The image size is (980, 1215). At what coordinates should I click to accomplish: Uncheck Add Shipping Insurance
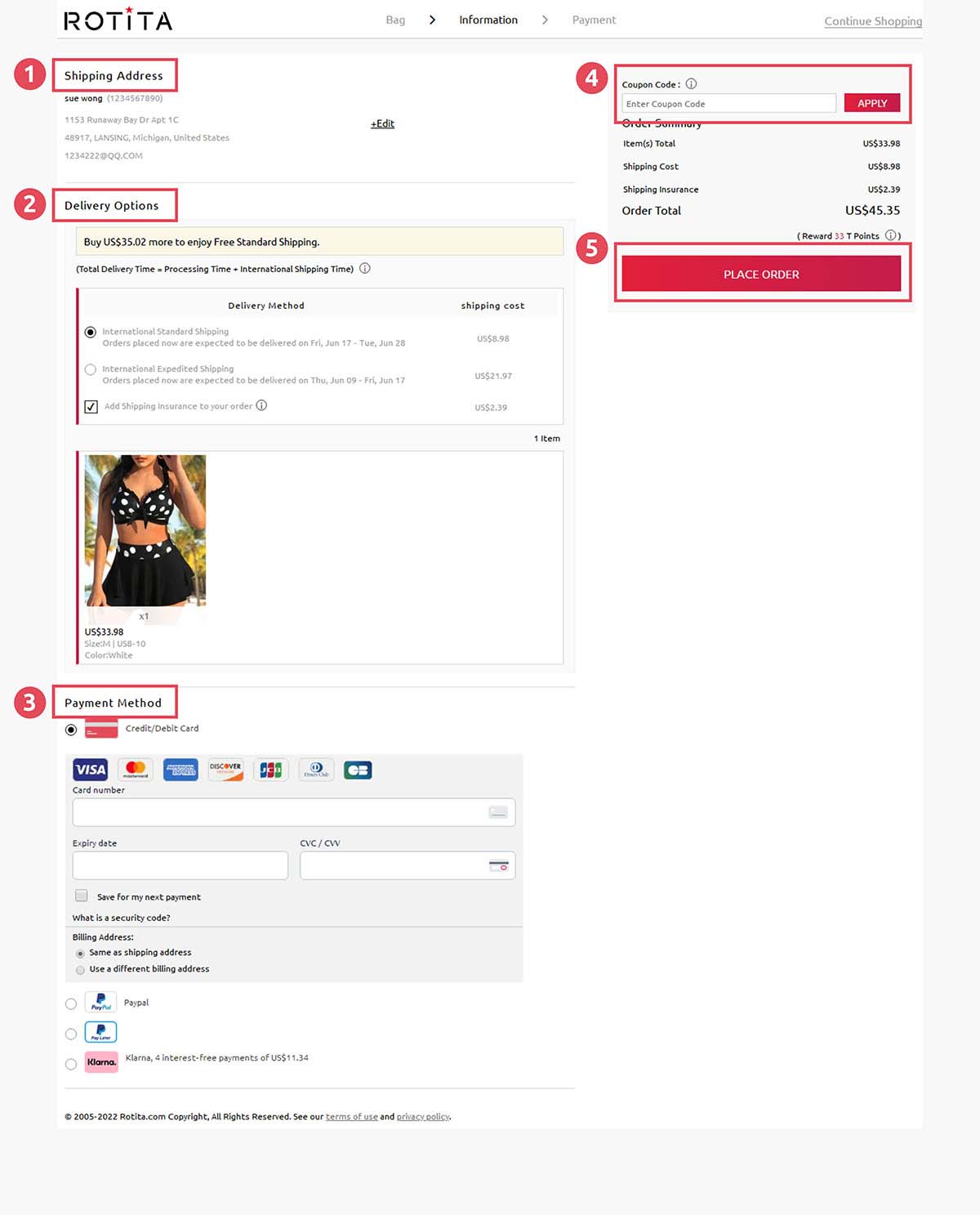(x=91, y=406)
